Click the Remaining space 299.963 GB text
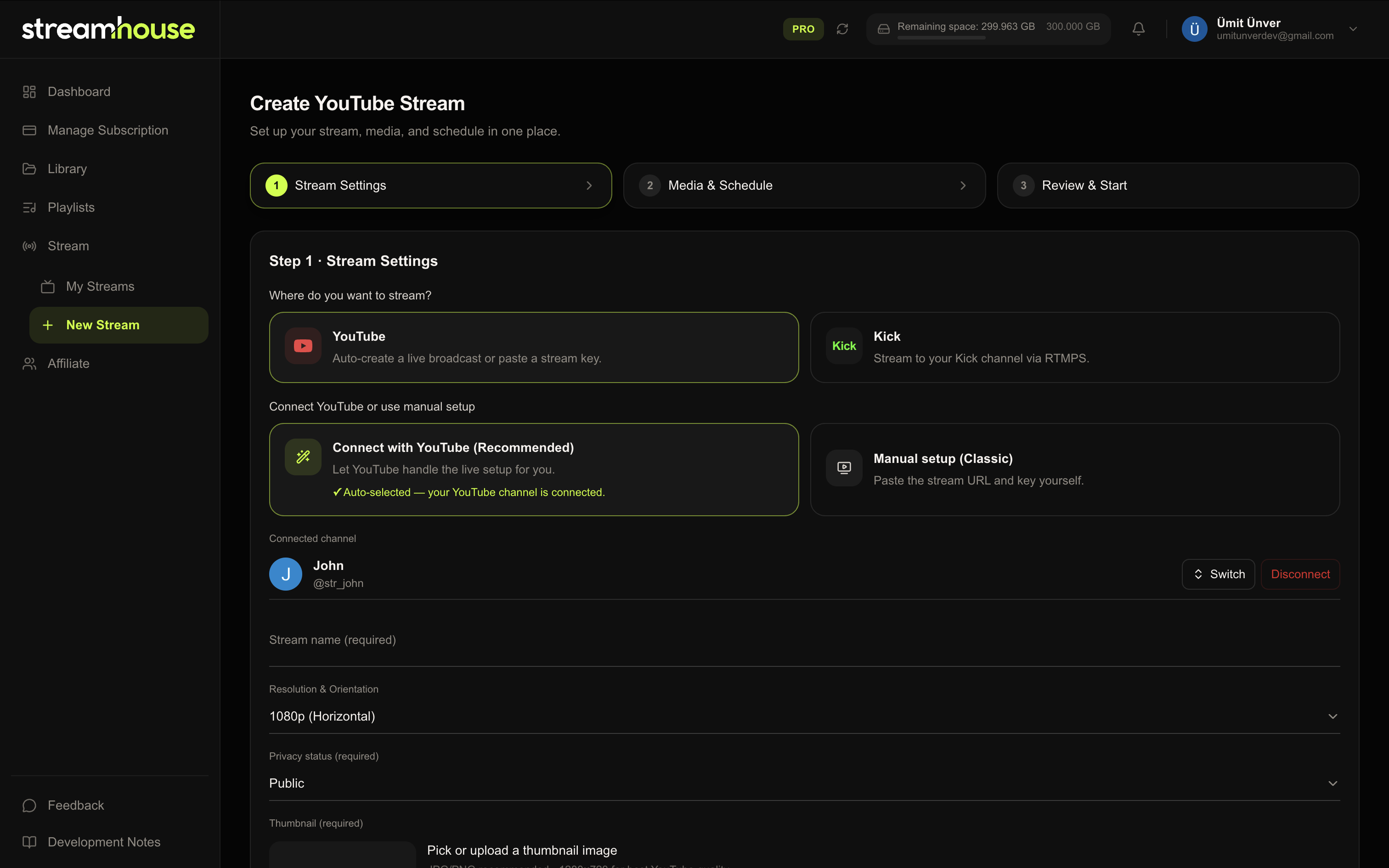This screenshot has height=868, width=1389. 966,27
